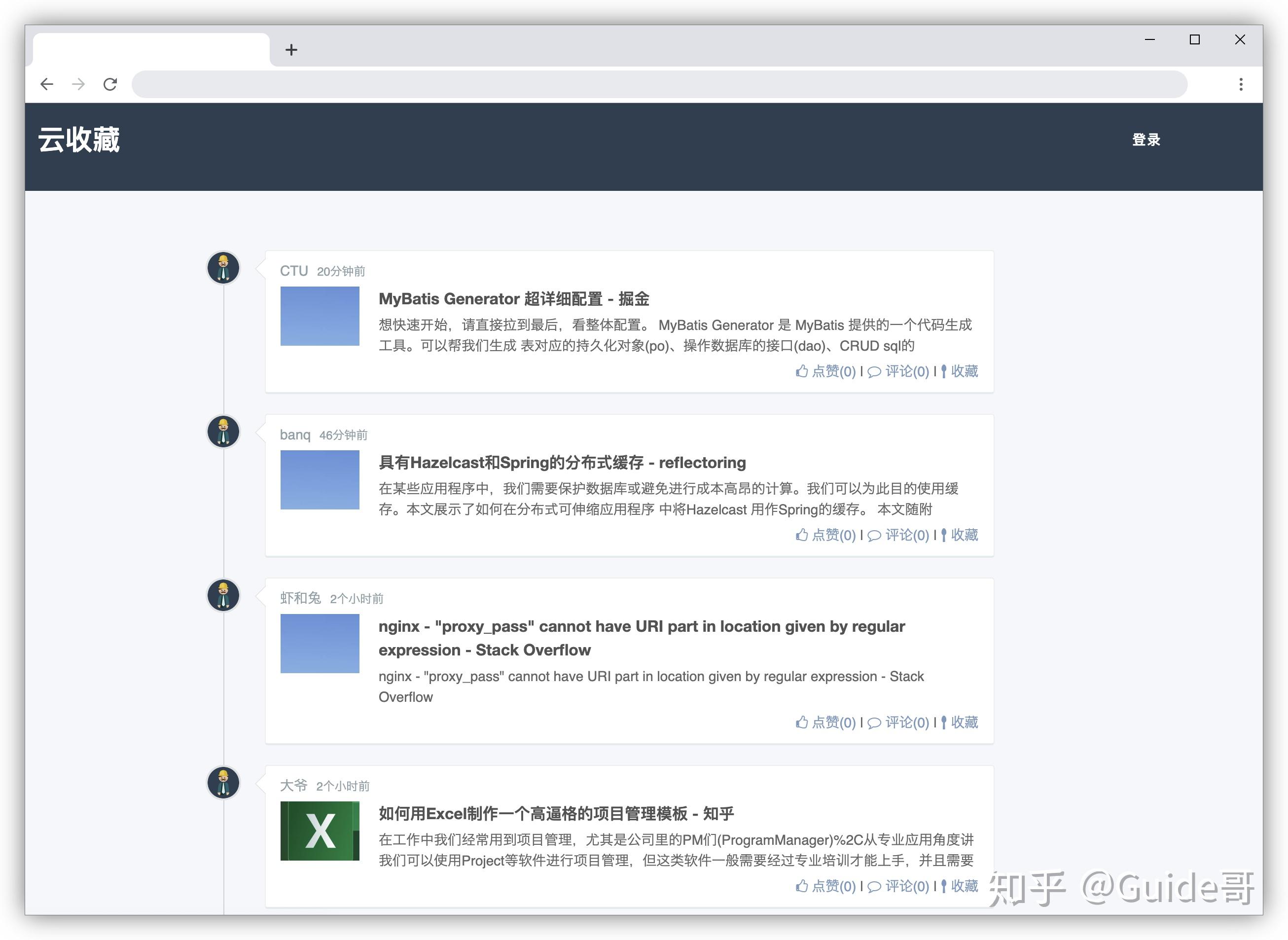Open the MyBatis Generator article

515,299
